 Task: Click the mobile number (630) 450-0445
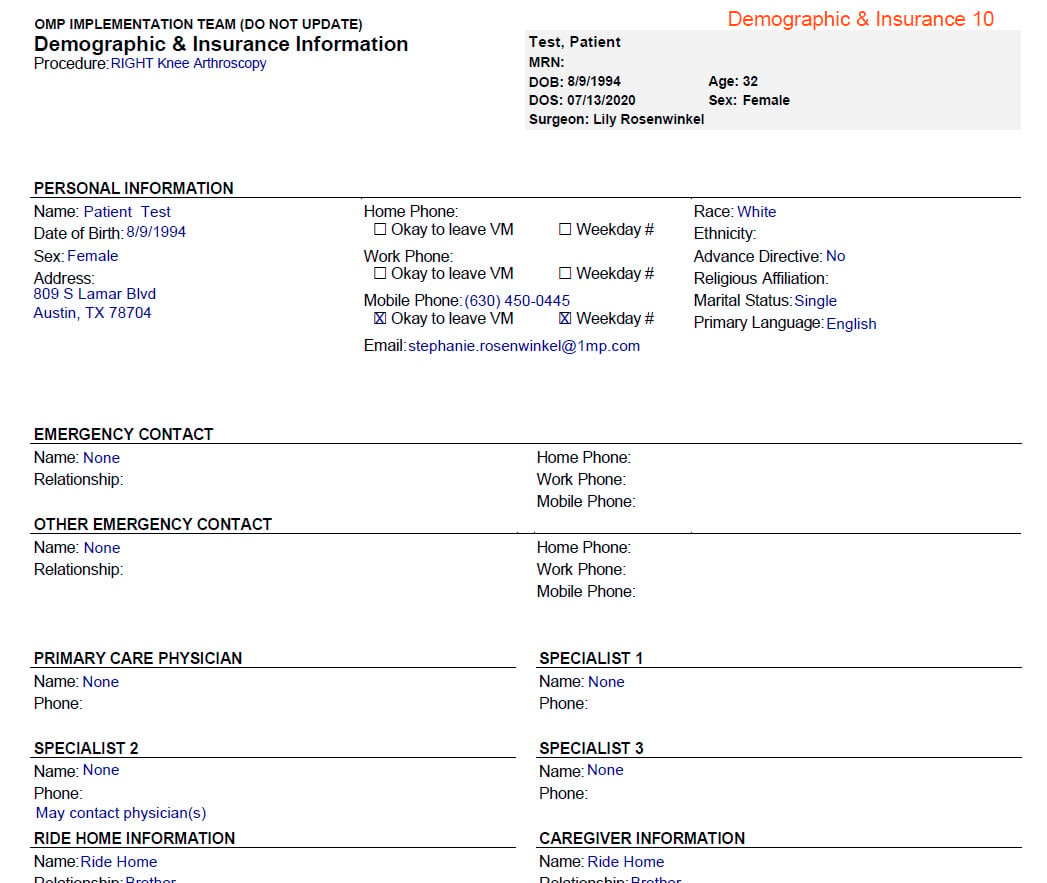[x=517, y=301]
